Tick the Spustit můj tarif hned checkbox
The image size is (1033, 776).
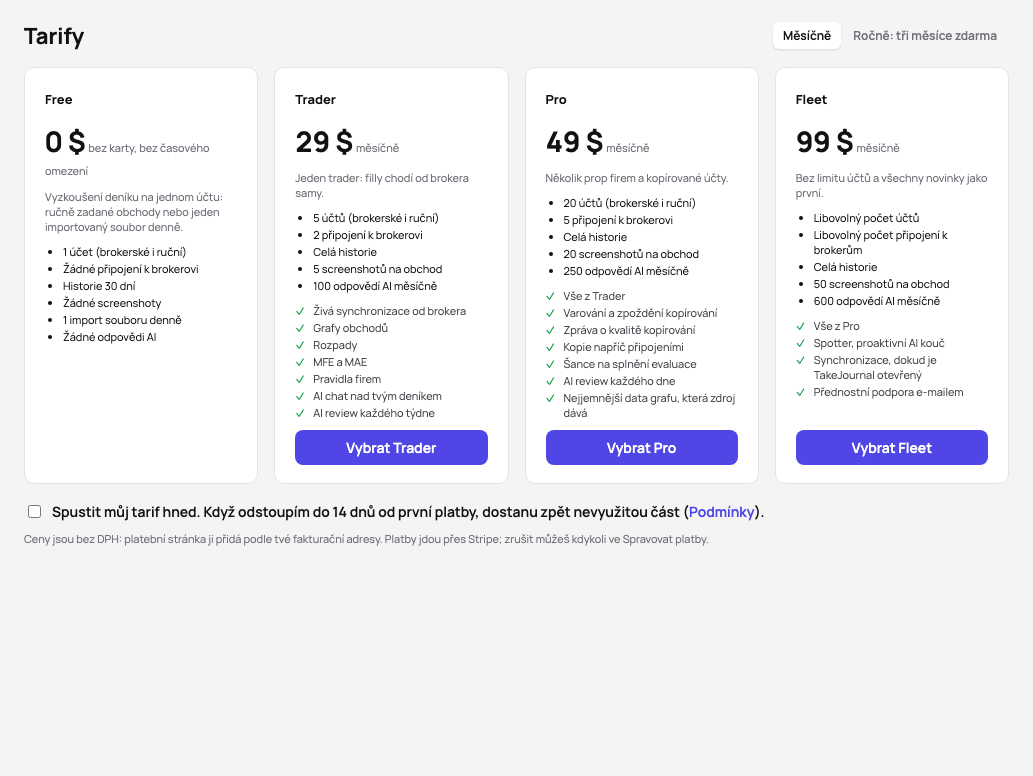(x=34, y=512)
